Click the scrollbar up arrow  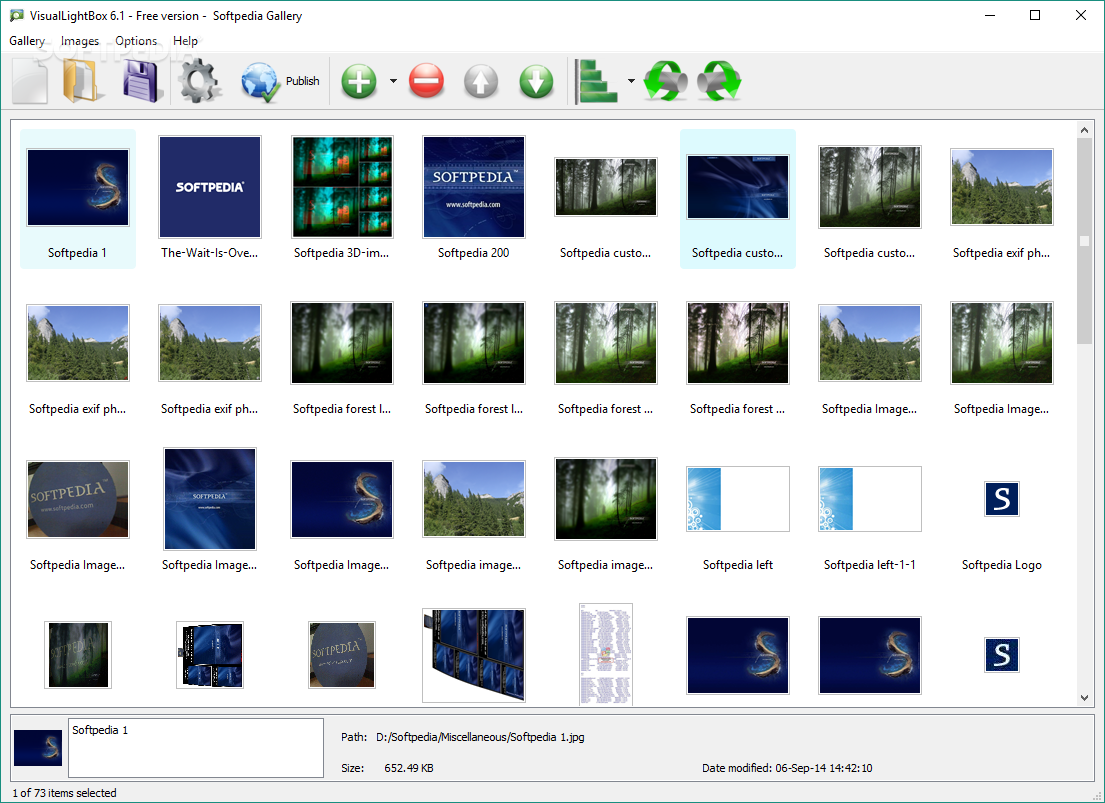pyautogui.click(x=1084, y=129)
